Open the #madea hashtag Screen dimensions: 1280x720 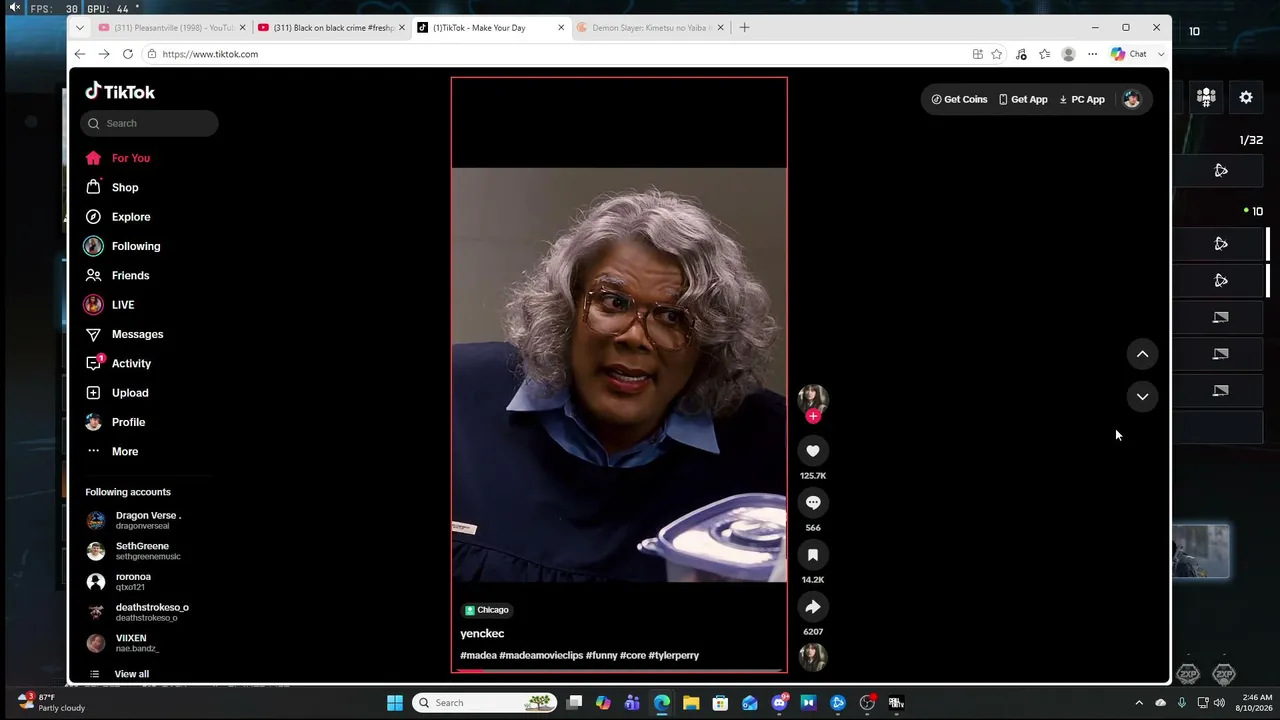(x=478, y=656)
